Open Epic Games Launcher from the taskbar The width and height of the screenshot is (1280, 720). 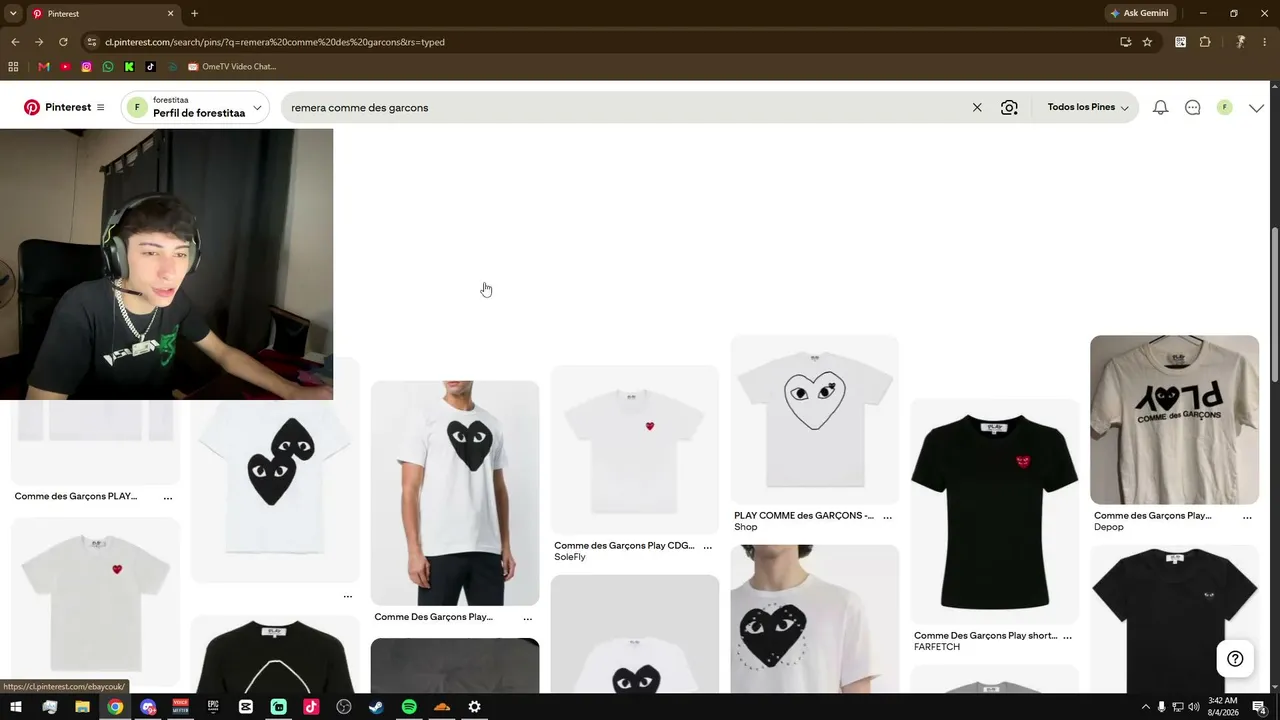(213, 707)
